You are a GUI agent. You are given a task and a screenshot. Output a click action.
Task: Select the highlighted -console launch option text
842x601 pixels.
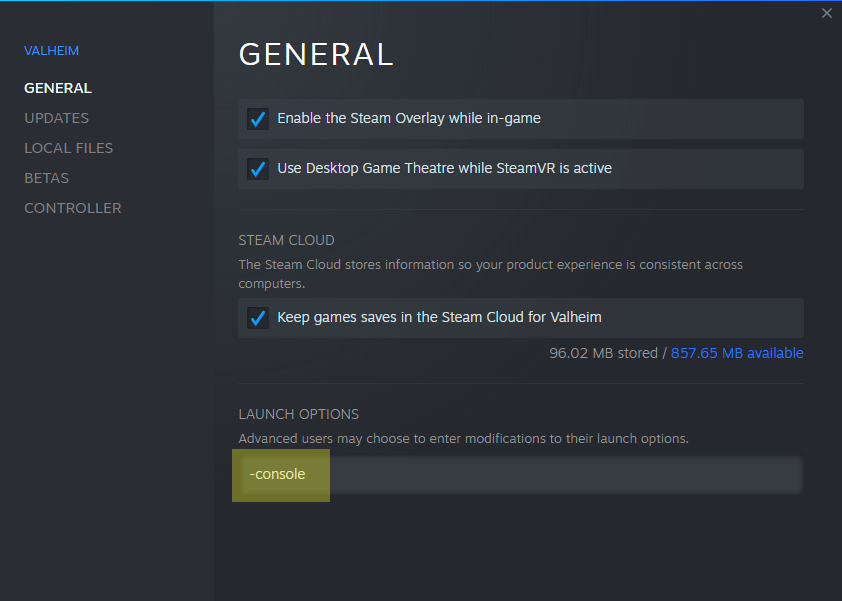click(278, 474)
